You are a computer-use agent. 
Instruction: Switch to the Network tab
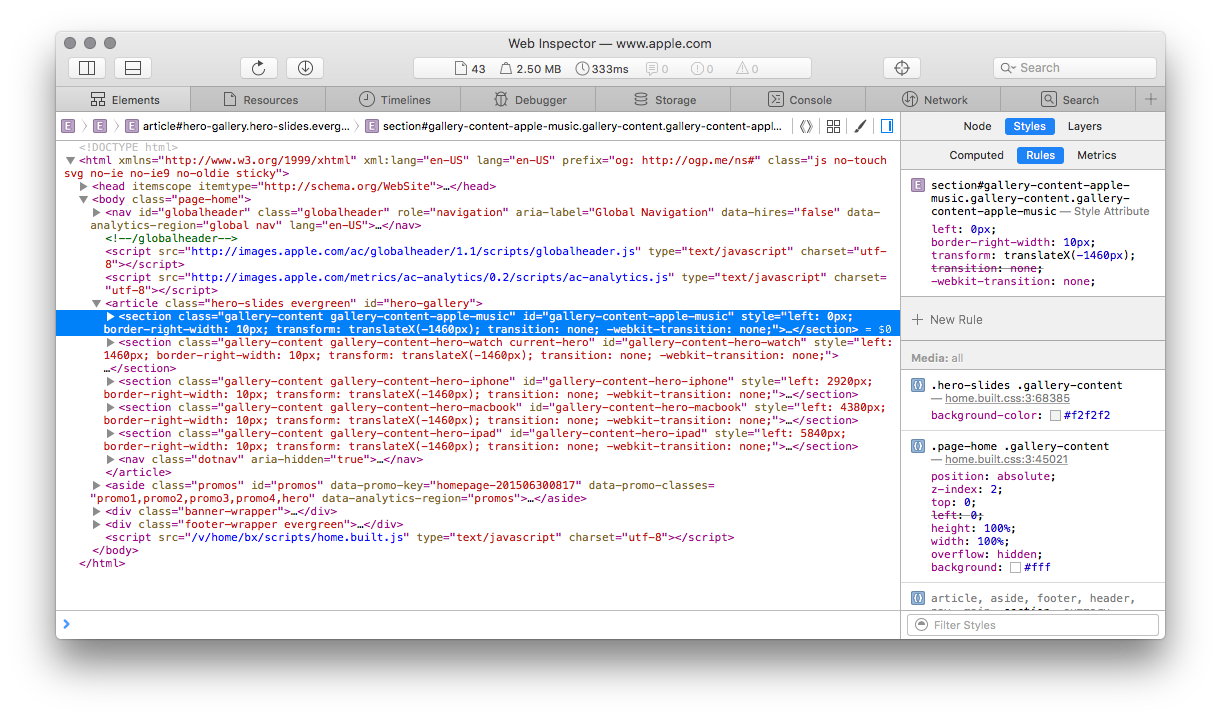coord(934,99)
